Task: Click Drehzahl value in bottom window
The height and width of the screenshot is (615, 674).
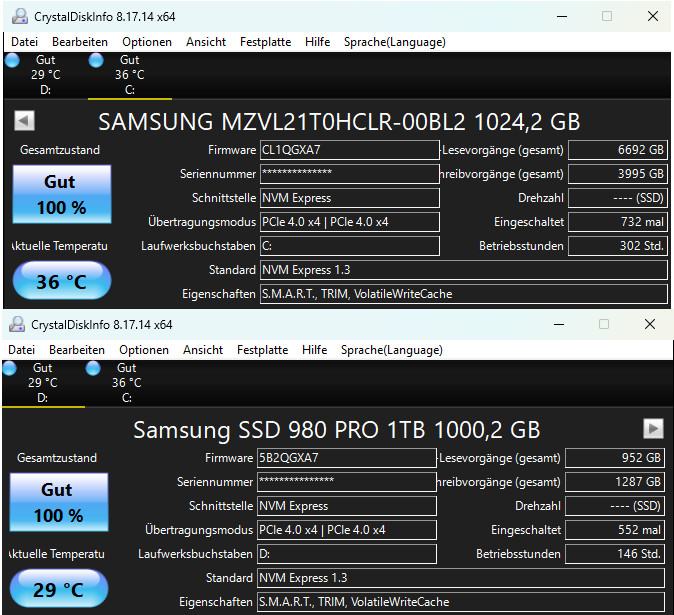Action: tap(615, 506)
